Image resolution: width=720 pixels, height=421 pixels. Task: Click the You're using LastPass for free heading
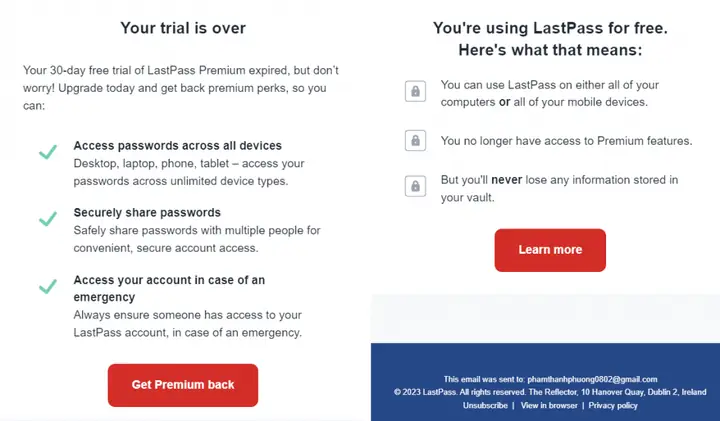click(x=550, y=39)
